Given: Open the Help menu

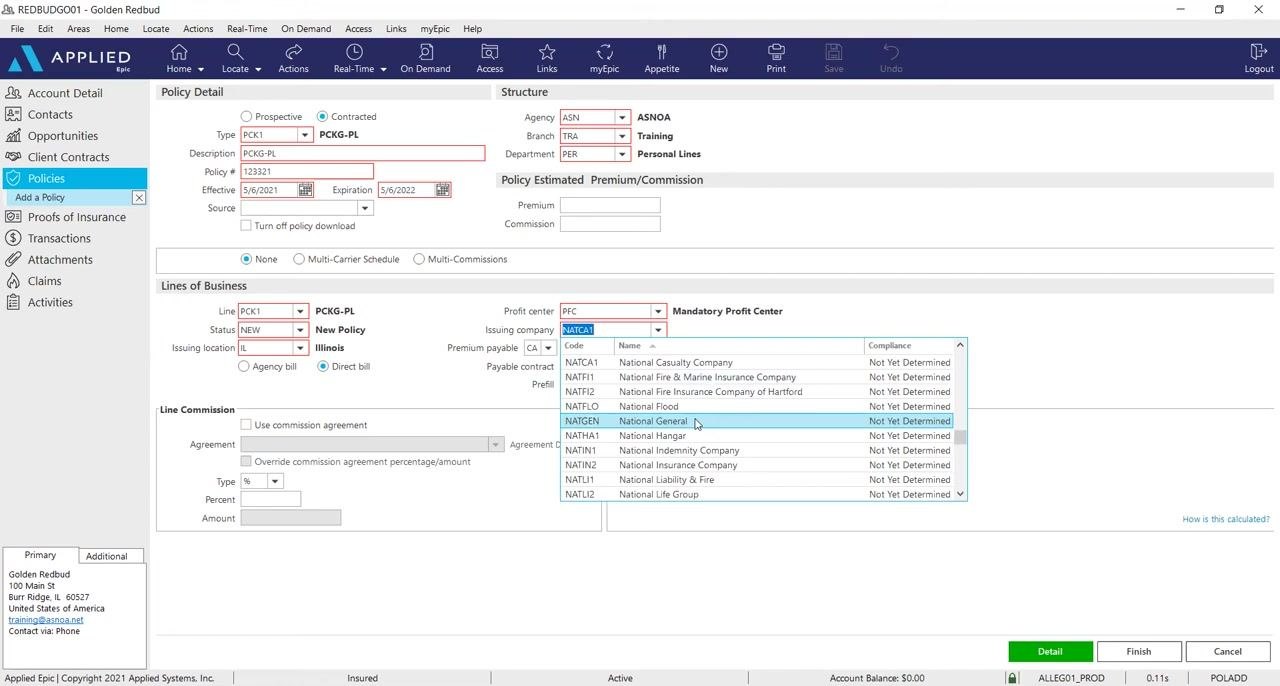Looking at the screenshot, I should 472,29.
